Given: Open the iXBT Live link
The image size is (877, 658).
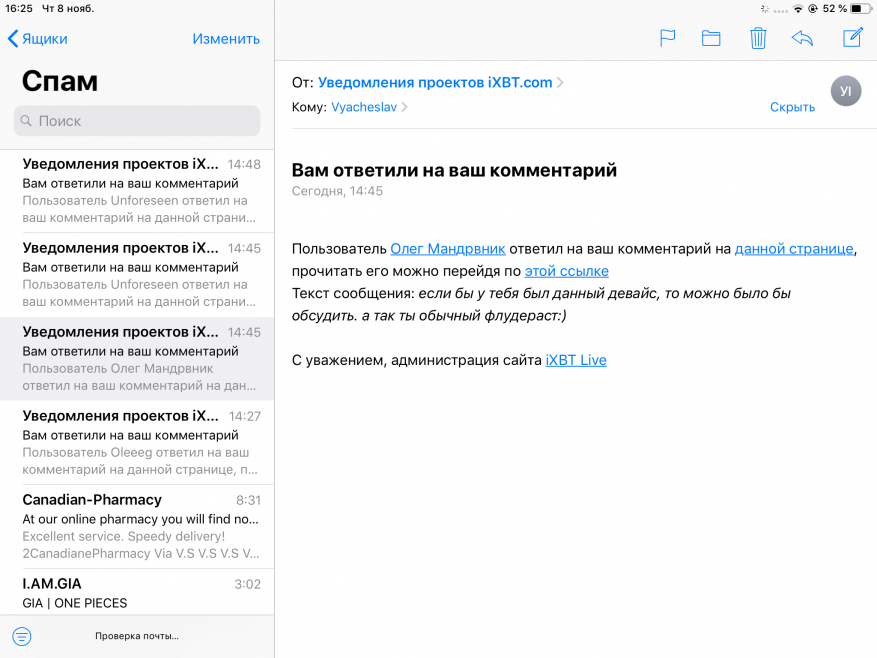Looking at the screenshot, I should 576,360.
